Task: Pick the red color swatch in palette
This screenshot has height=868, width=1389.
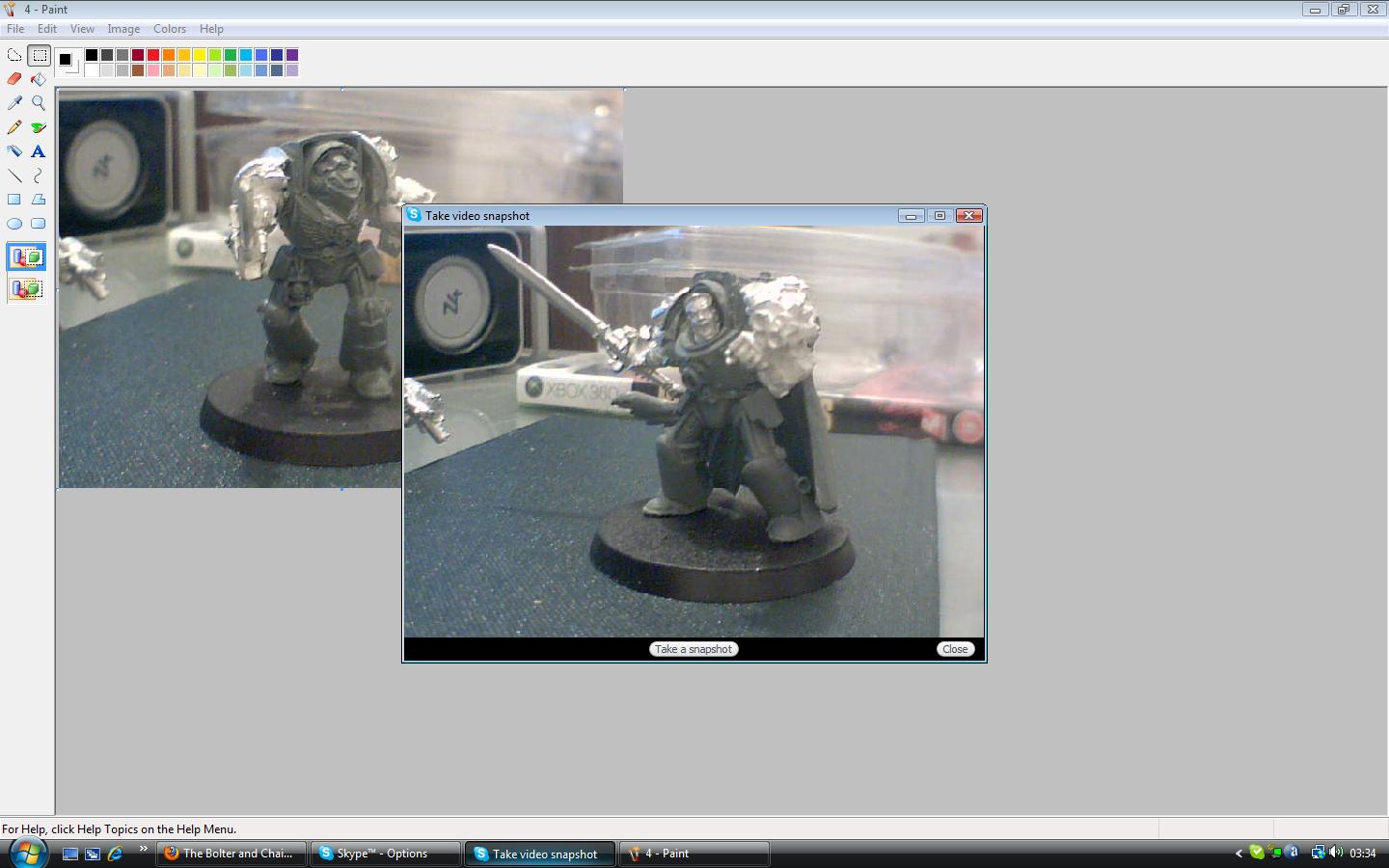Action: [153, 55]
